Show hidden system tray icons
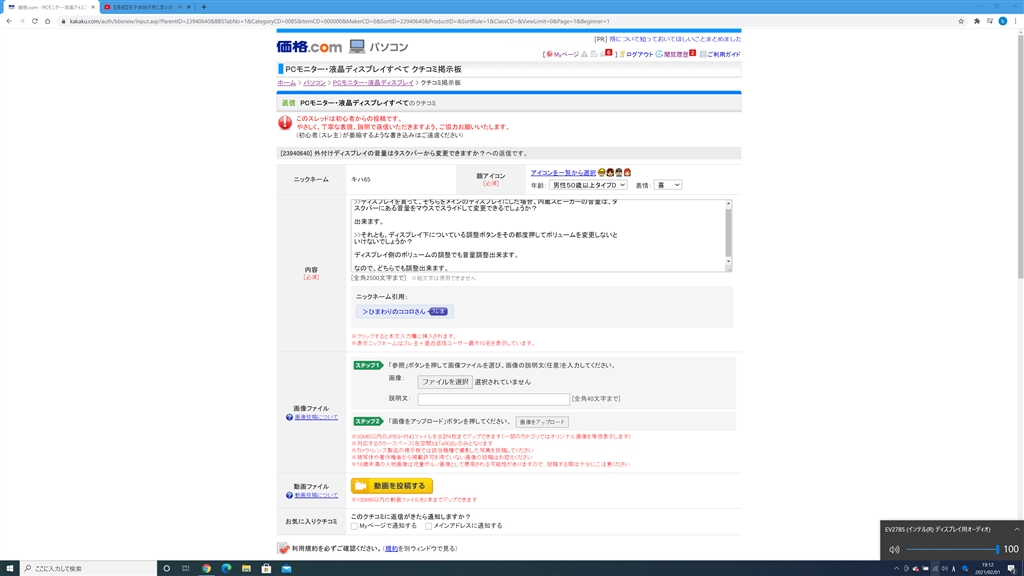 coord(896,568)
